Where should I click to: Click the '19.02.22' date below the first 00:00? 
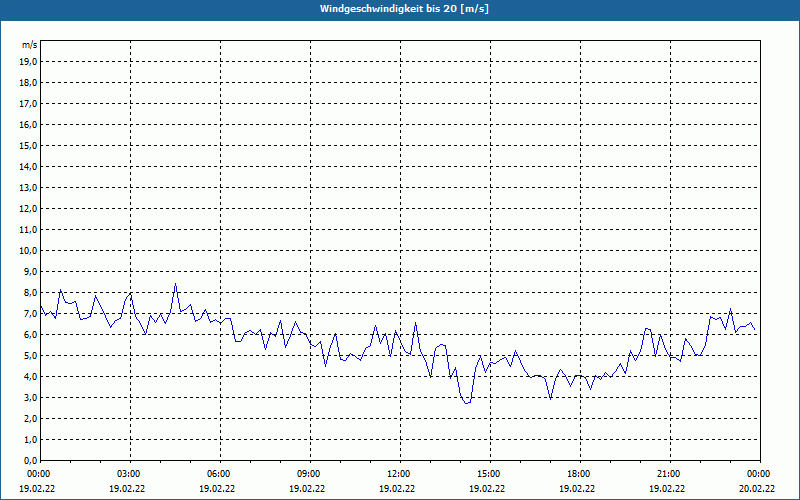(x=37, y=488)
